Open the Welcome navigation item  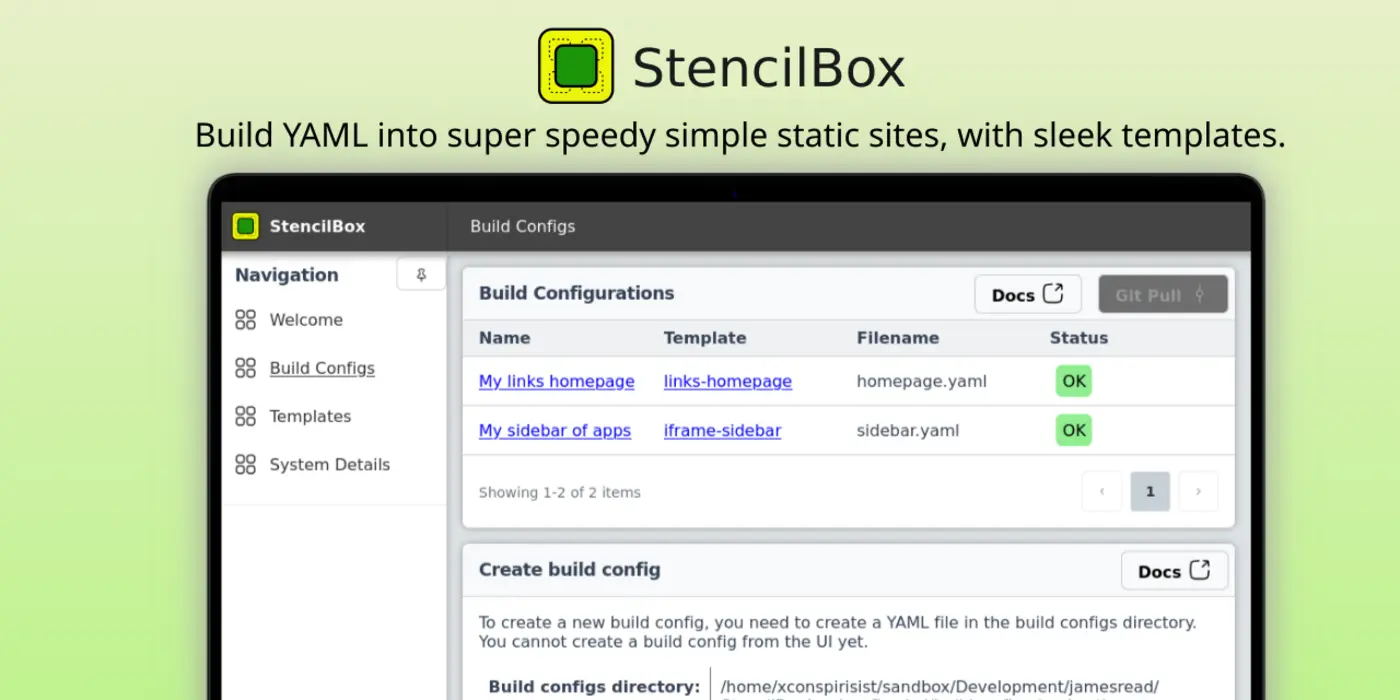pyautogui.click(x=306, y=320)
